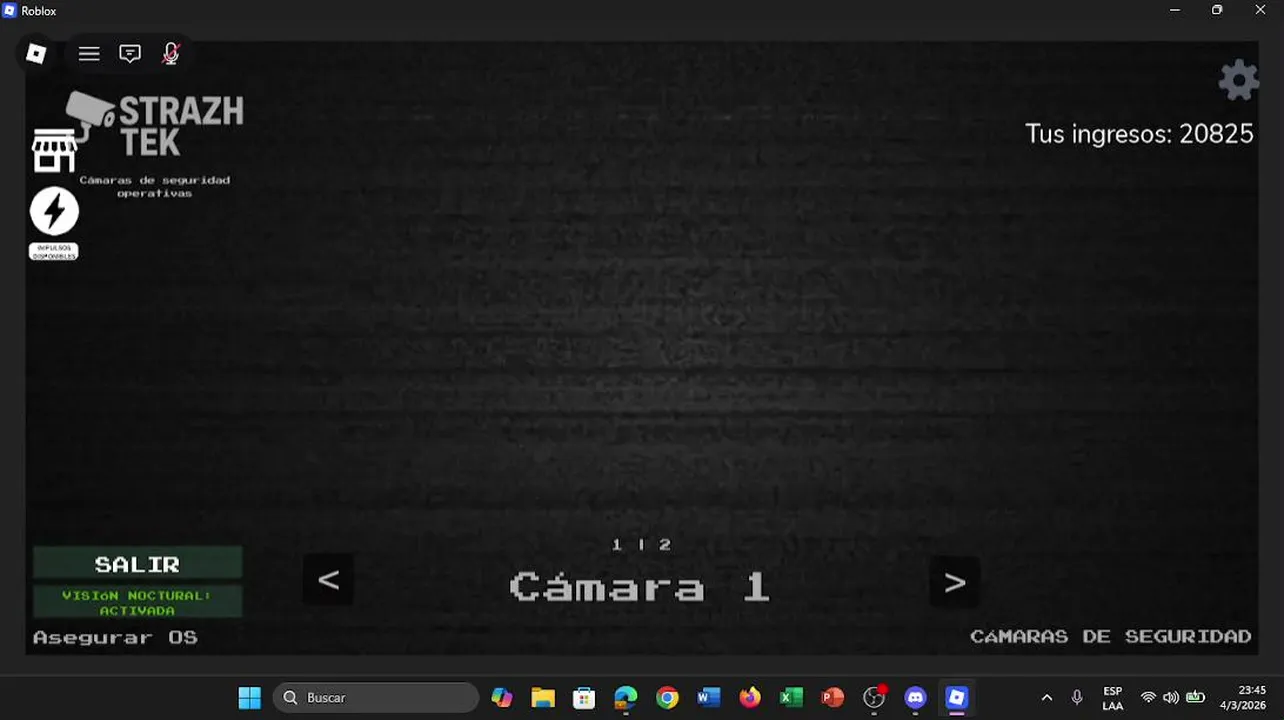Open Excel from the taskbar
The image size is (1284, 720).
click(x=791, y=697)
